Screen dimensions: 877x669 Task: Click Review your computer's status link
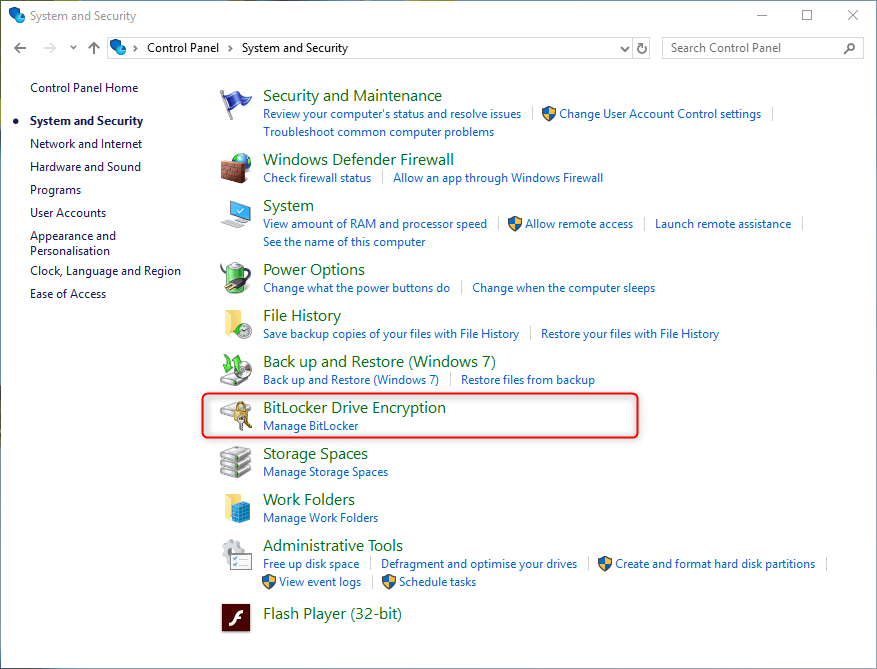point(392,114)
